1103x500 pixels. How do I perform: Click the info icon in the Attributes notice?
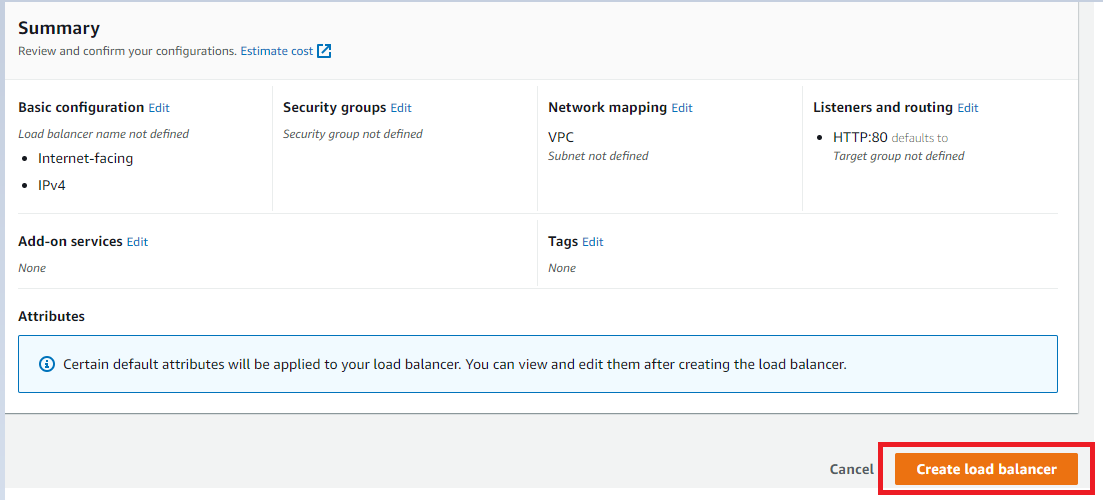46,364
